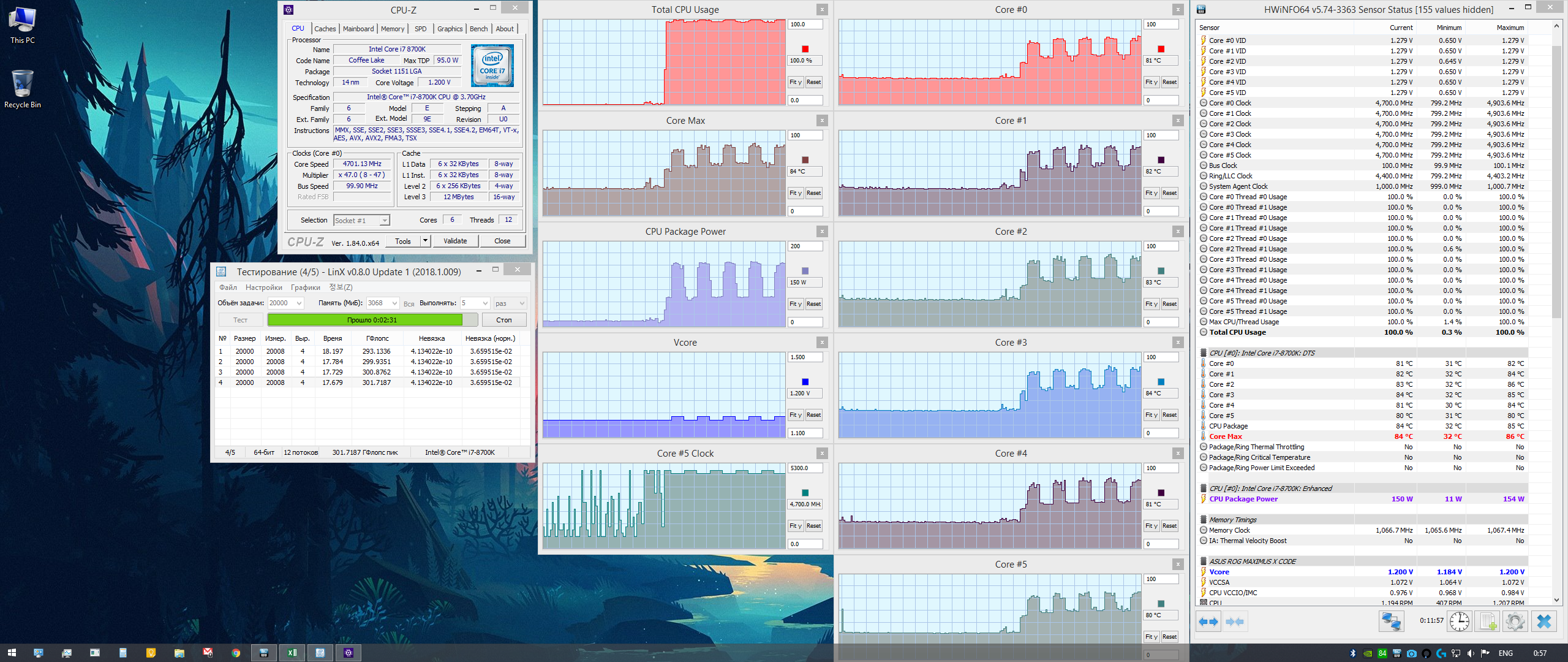Click the HWiNFO logging sheet-with-plus icon
The image size is (1568, 662).
pos(1488,622)
